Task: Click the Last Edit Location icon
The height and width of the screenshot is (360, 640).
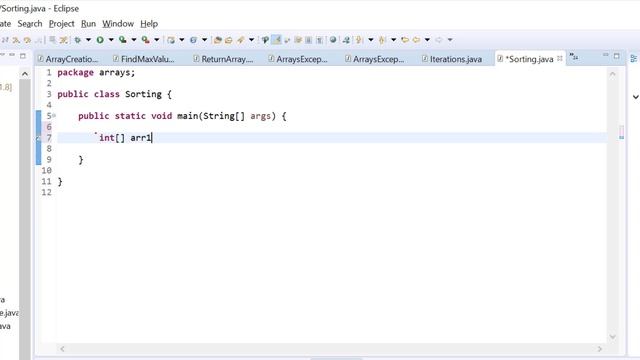Action: click(405, 40)
